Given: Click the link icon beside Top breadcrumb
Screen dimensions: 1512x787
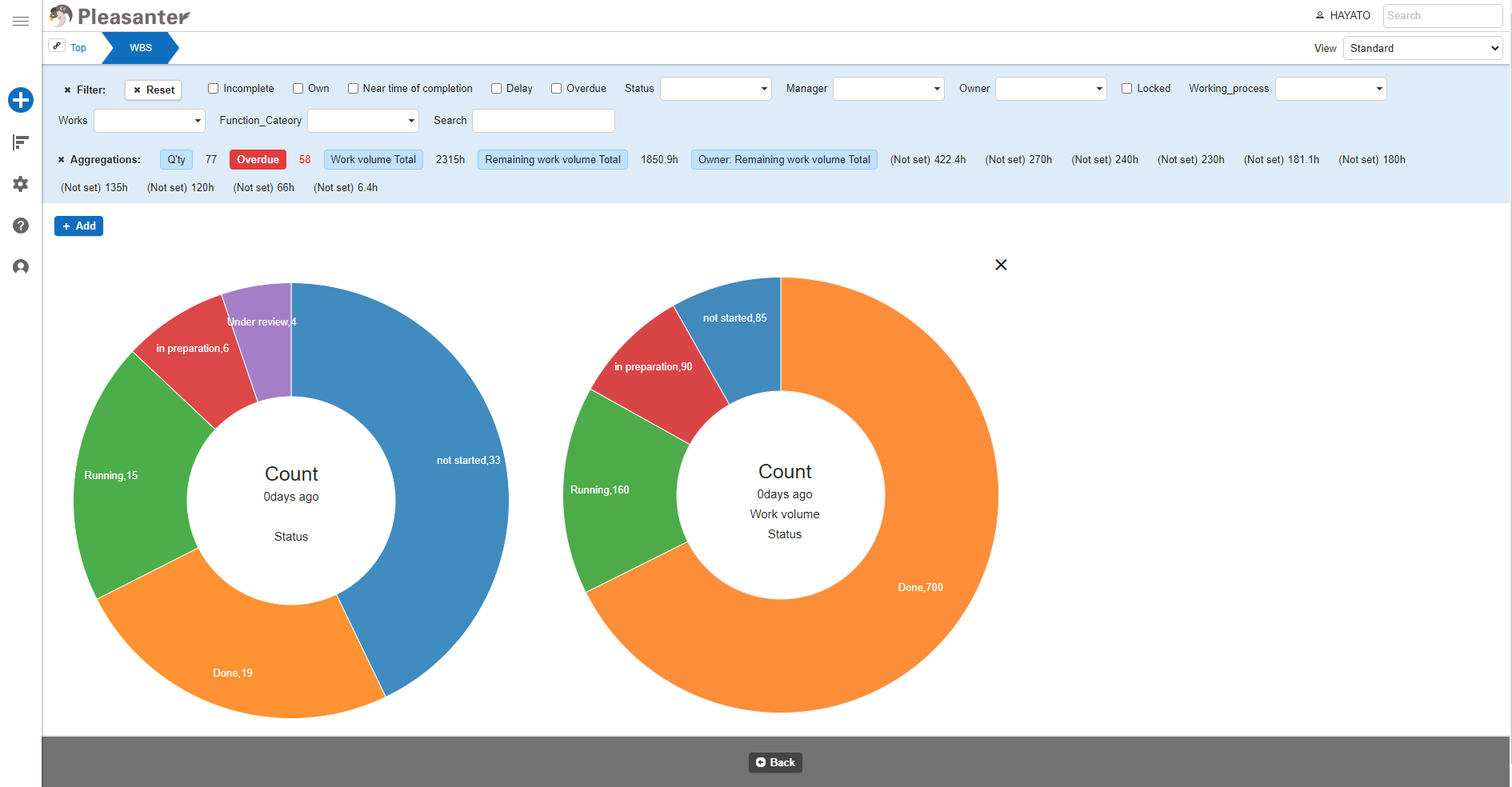Looking at the screenshot, I should pyautogui.click(x=57, y=46).
